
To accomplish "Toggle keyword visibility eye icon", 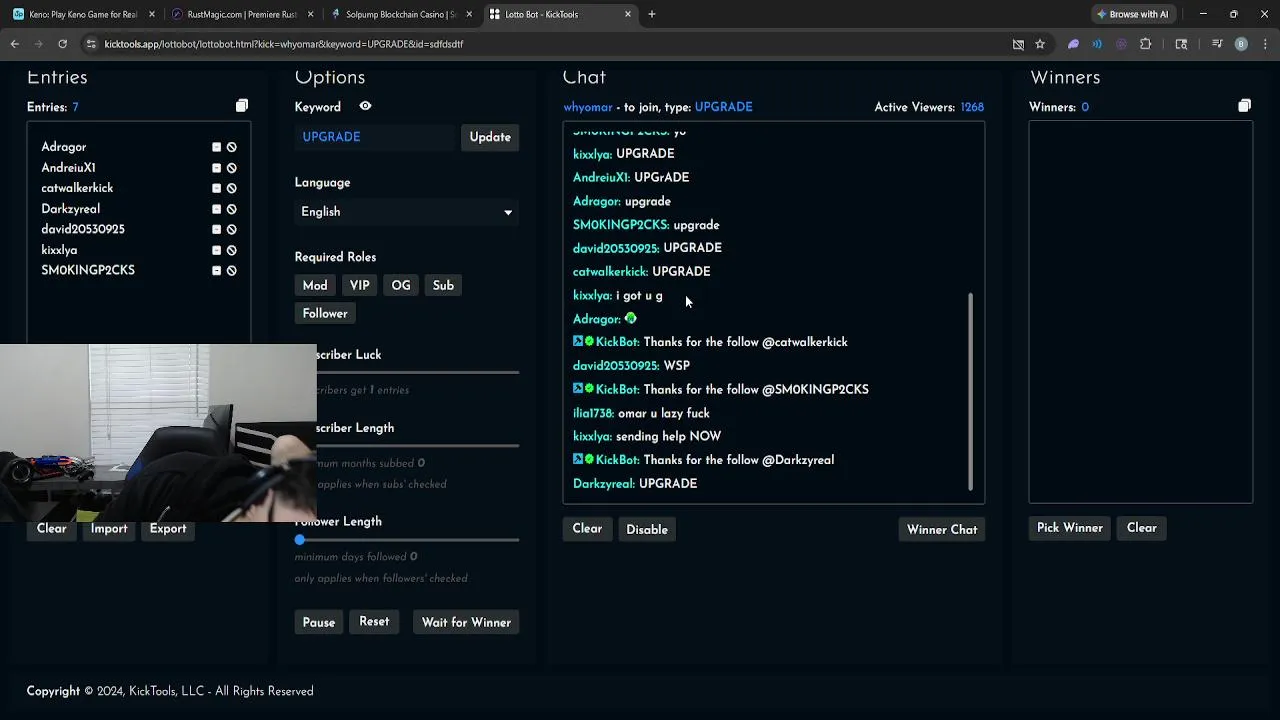I will (365, 106).
